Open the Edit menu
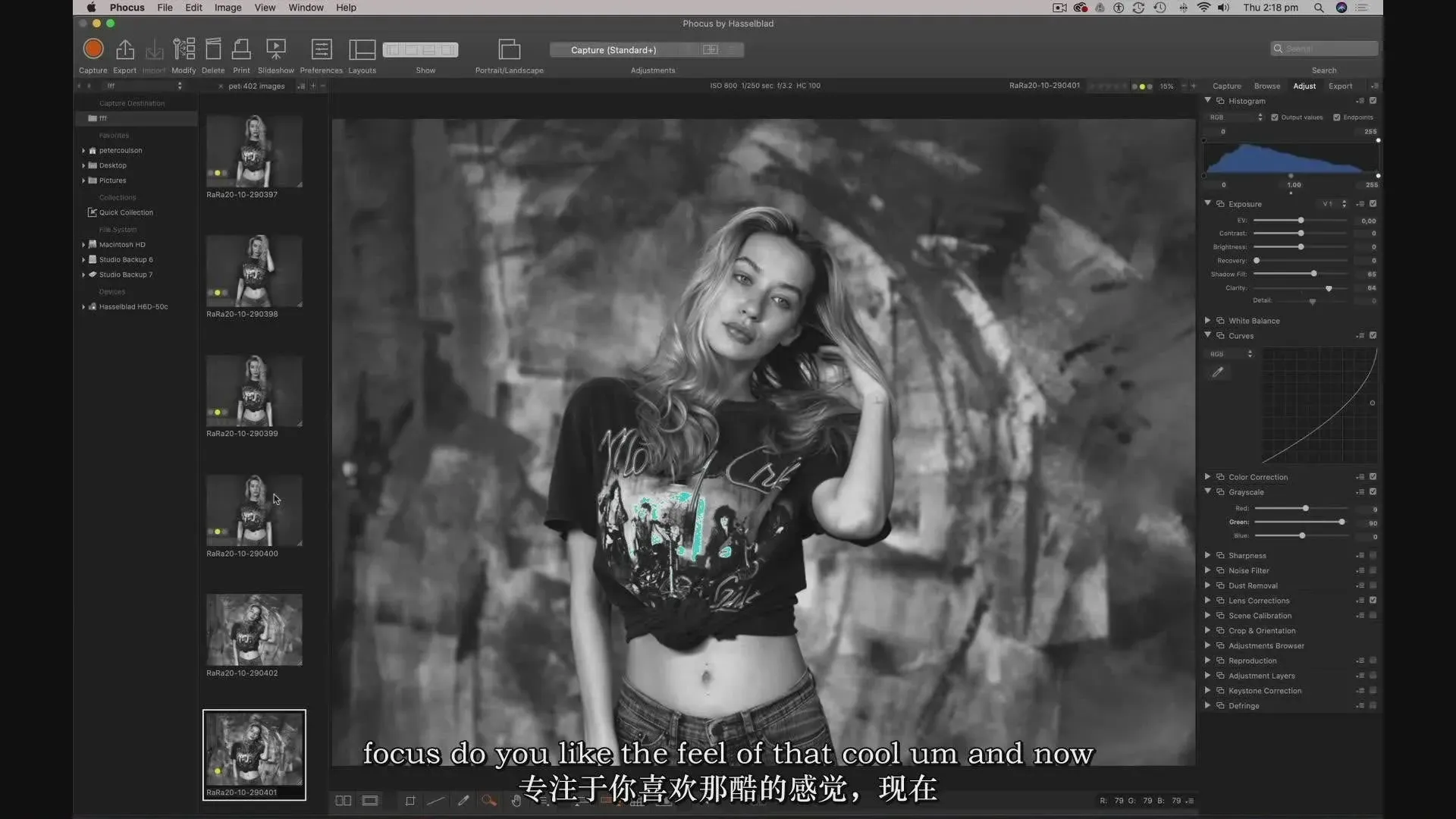Screen dimensions: 1456x819 [x=193, y=8]
